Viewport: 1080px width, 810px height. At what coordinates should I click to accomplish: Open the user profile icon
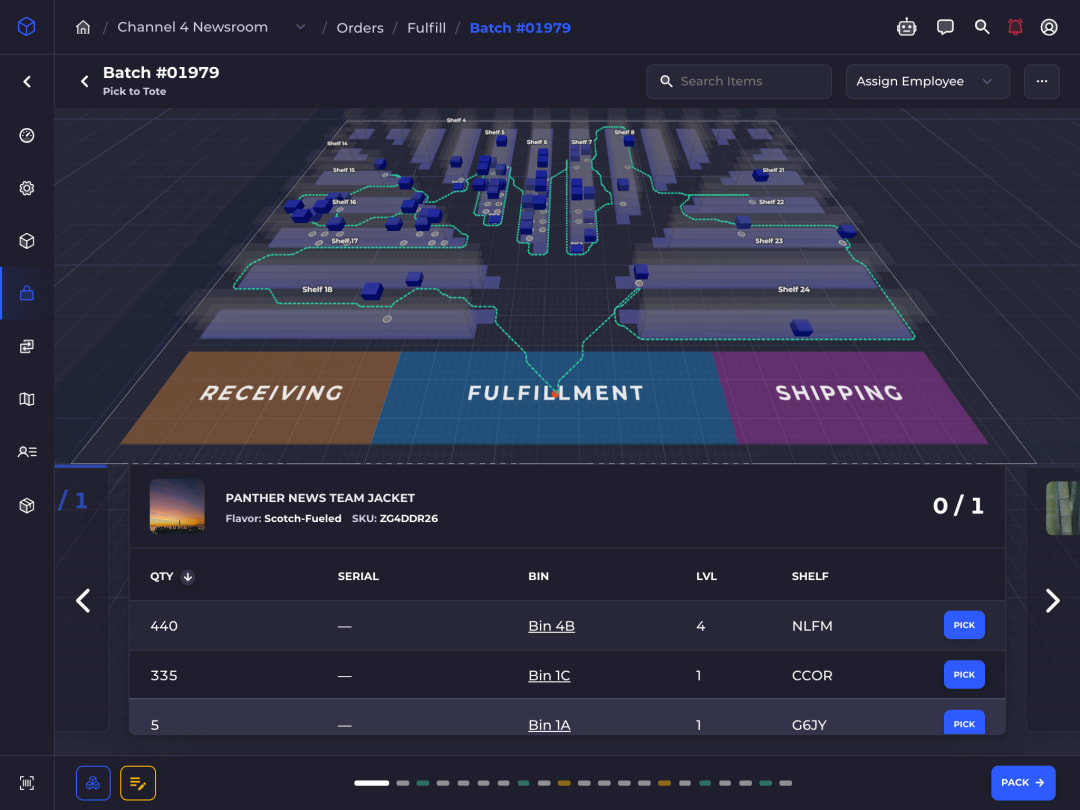(1048, 27)
